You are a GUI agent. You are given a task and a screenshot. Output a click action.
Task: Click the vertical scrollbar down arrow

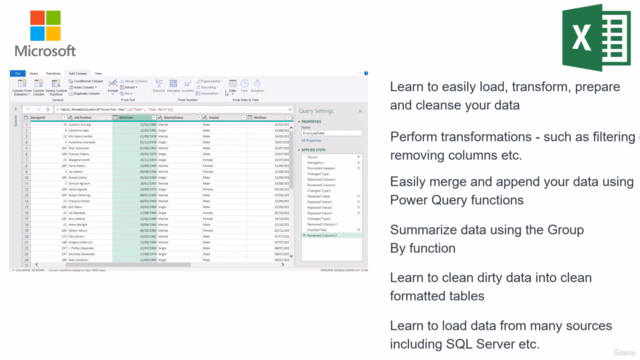(x=291, y=256)
